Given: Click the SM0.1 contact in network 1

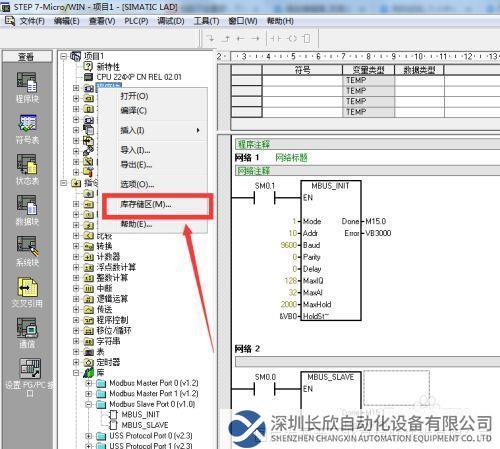Looking at the screenshot, I should (265, 198).
